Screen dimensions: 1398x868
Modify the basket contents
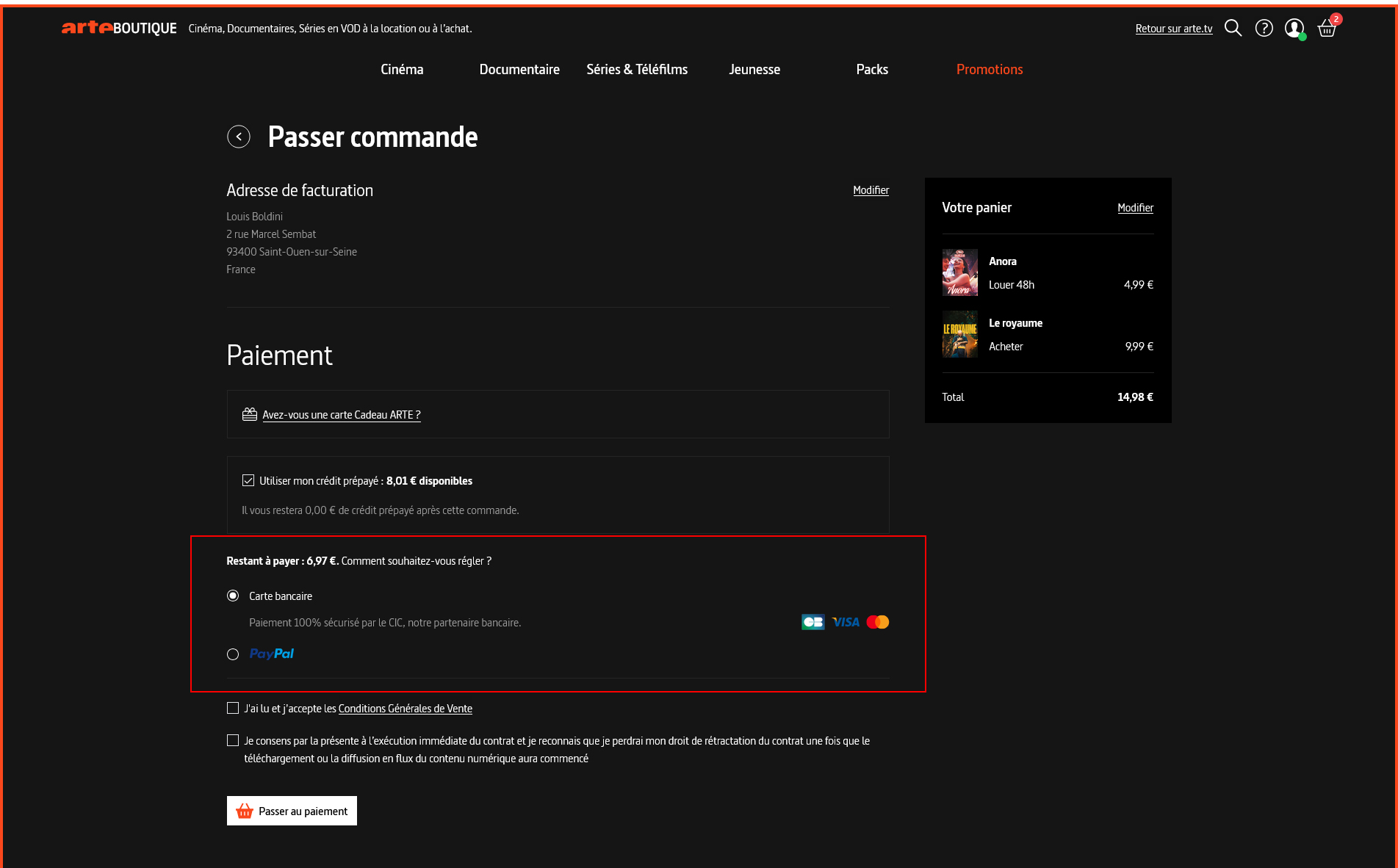click(1135, 208)
